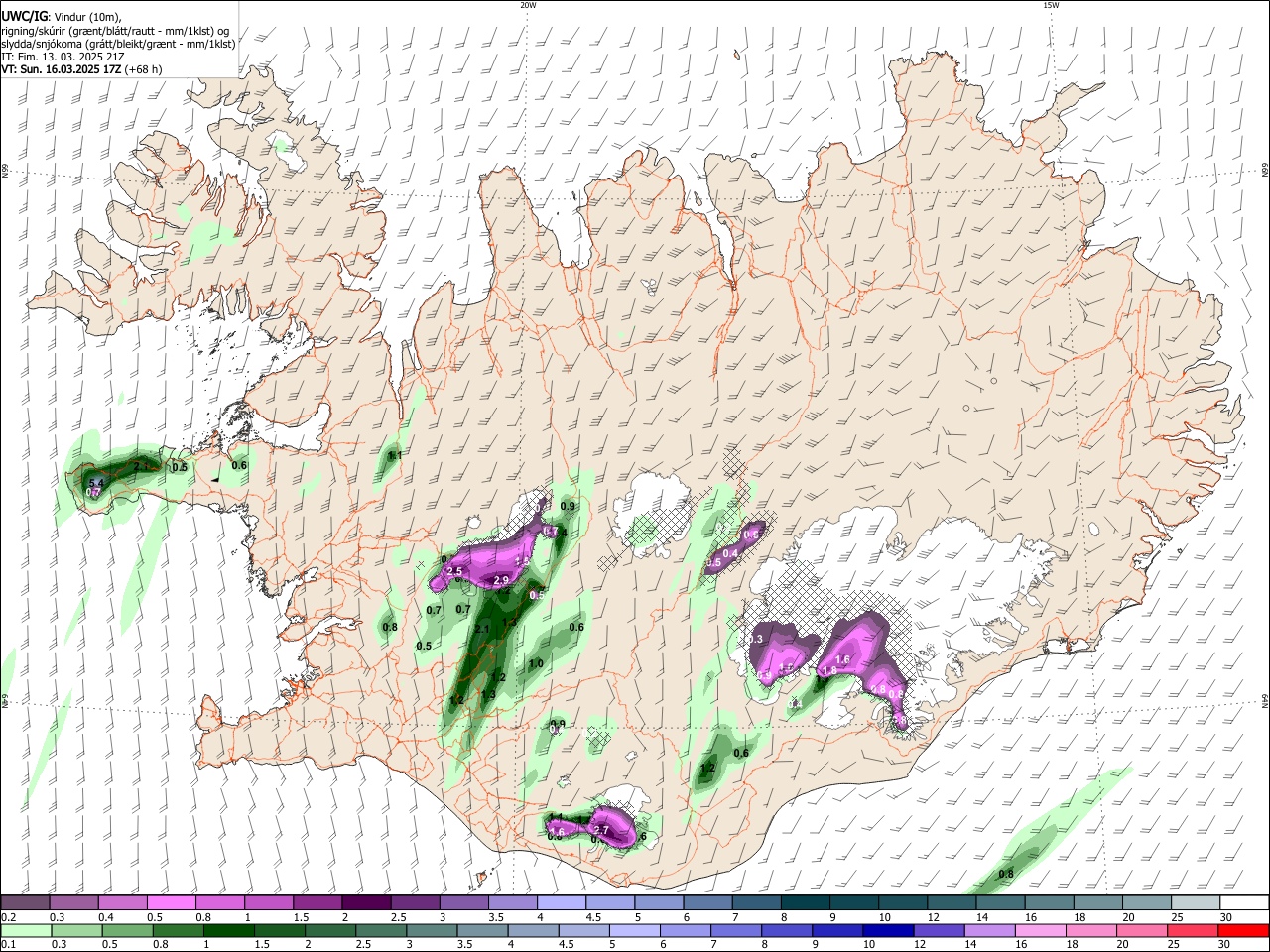Click the '0.1' label under the lower legend
The image size is (1270, 952).
(x=7, y=944)
